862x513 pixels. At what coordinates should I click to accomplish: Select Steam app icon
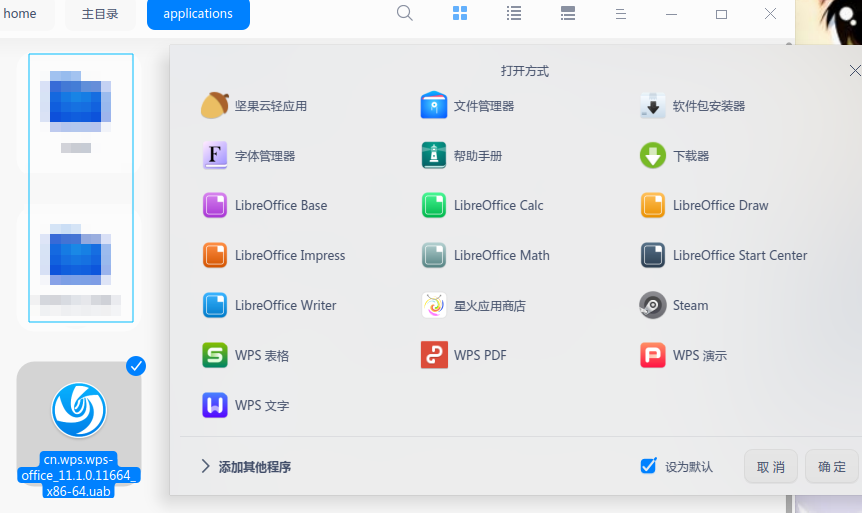click(x=653, y=305)
